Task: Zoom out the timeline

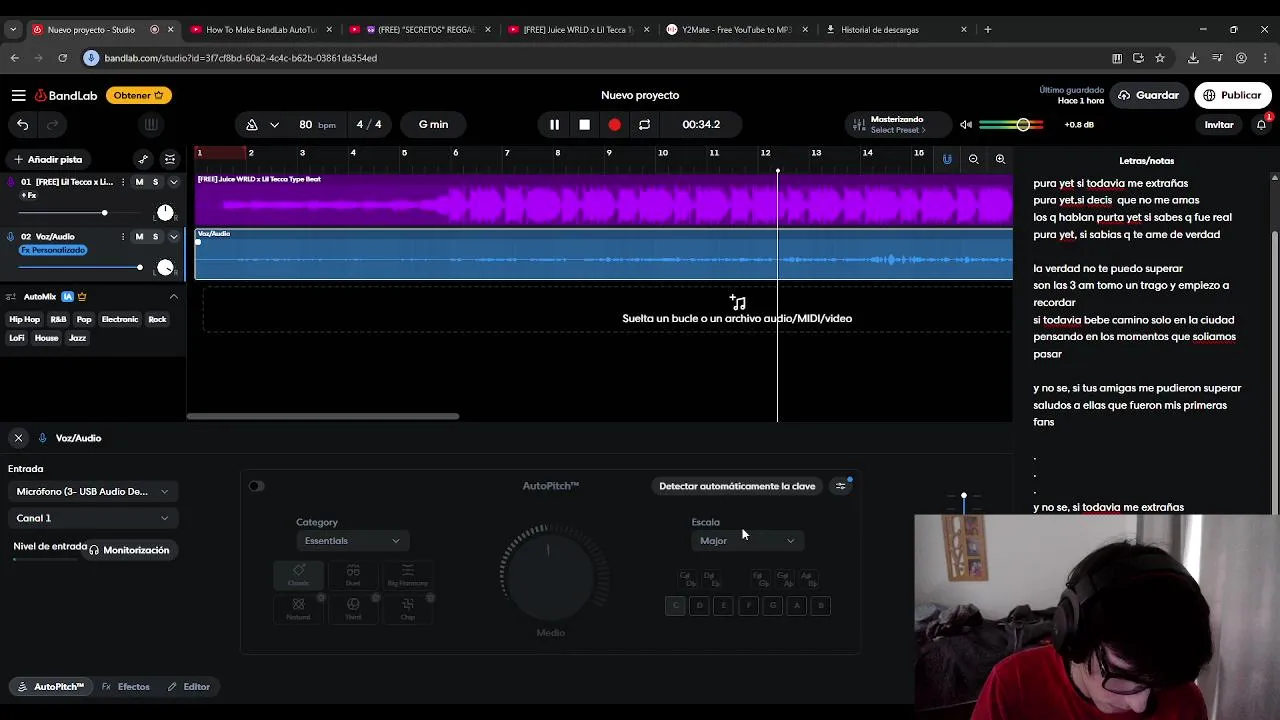Action: coord(974,160)
